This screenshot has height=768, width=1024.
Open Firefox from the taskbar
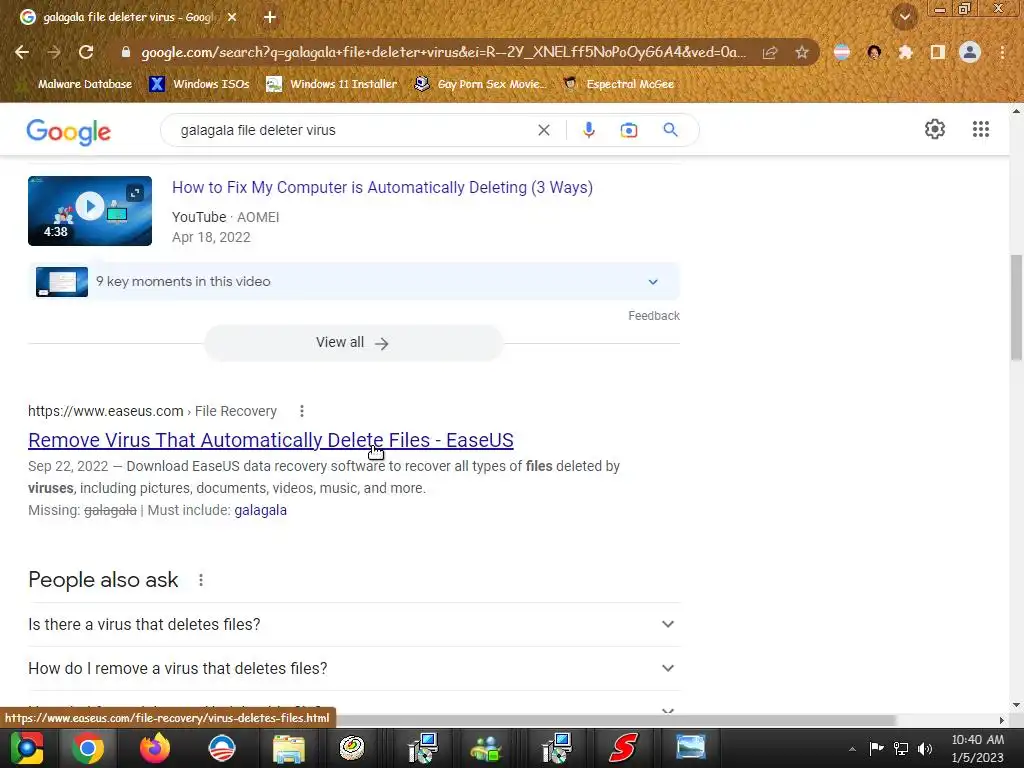coord(155,748)
